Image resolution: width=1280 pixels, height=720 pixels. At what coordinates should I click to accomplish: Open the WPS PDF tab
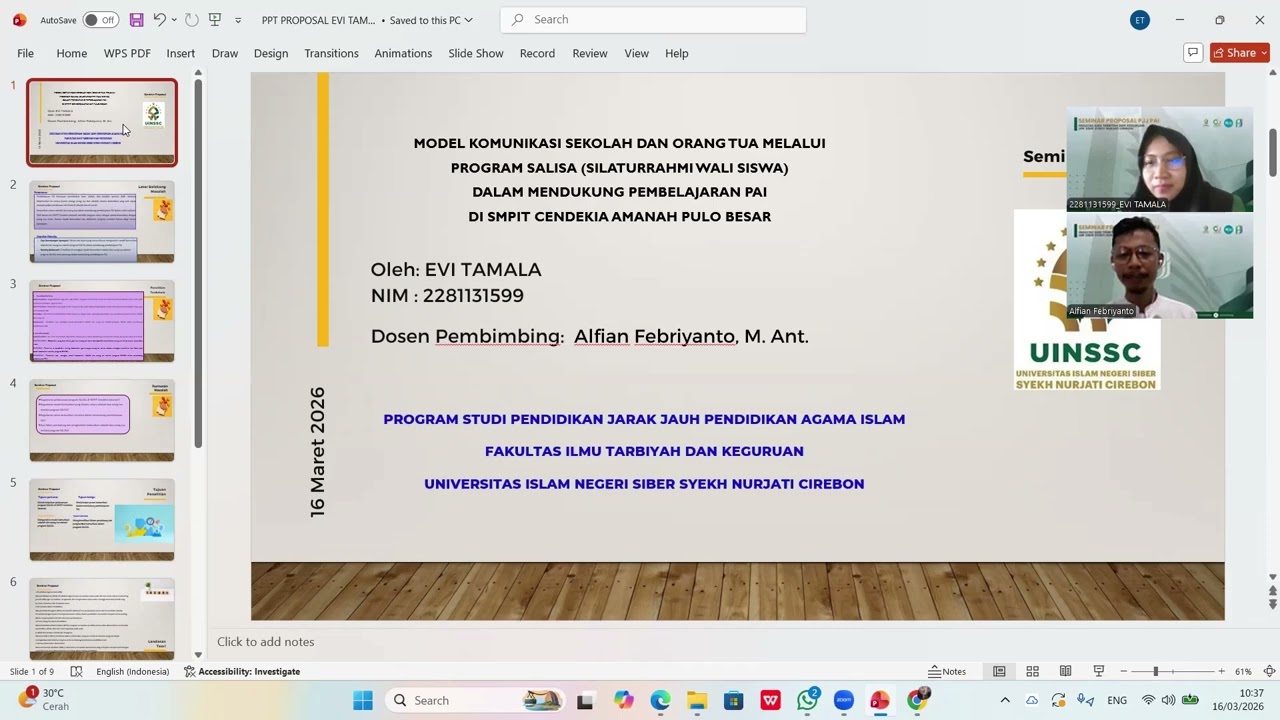click(127, 53)
